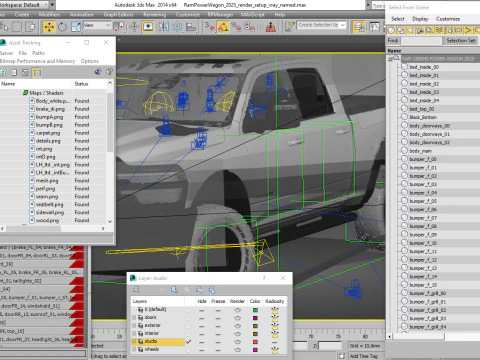Open the MAXScript menu
480x360 pixels.
[253, 15]
